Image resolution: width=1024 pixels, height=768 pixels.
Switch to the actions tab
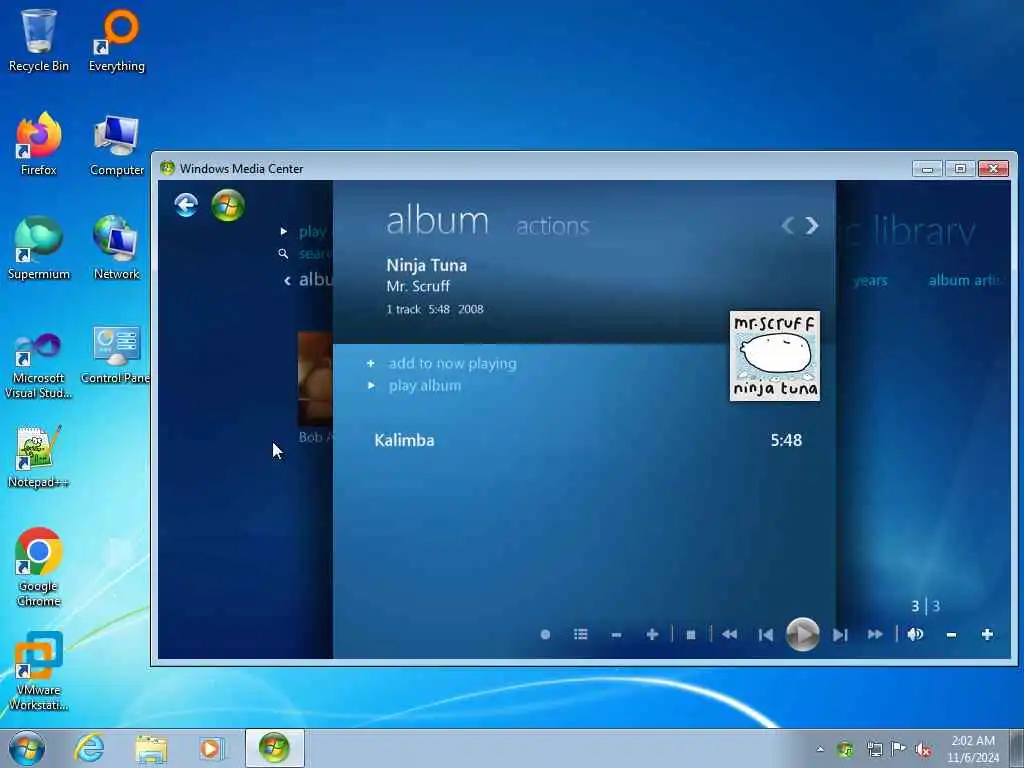(552, 226)
